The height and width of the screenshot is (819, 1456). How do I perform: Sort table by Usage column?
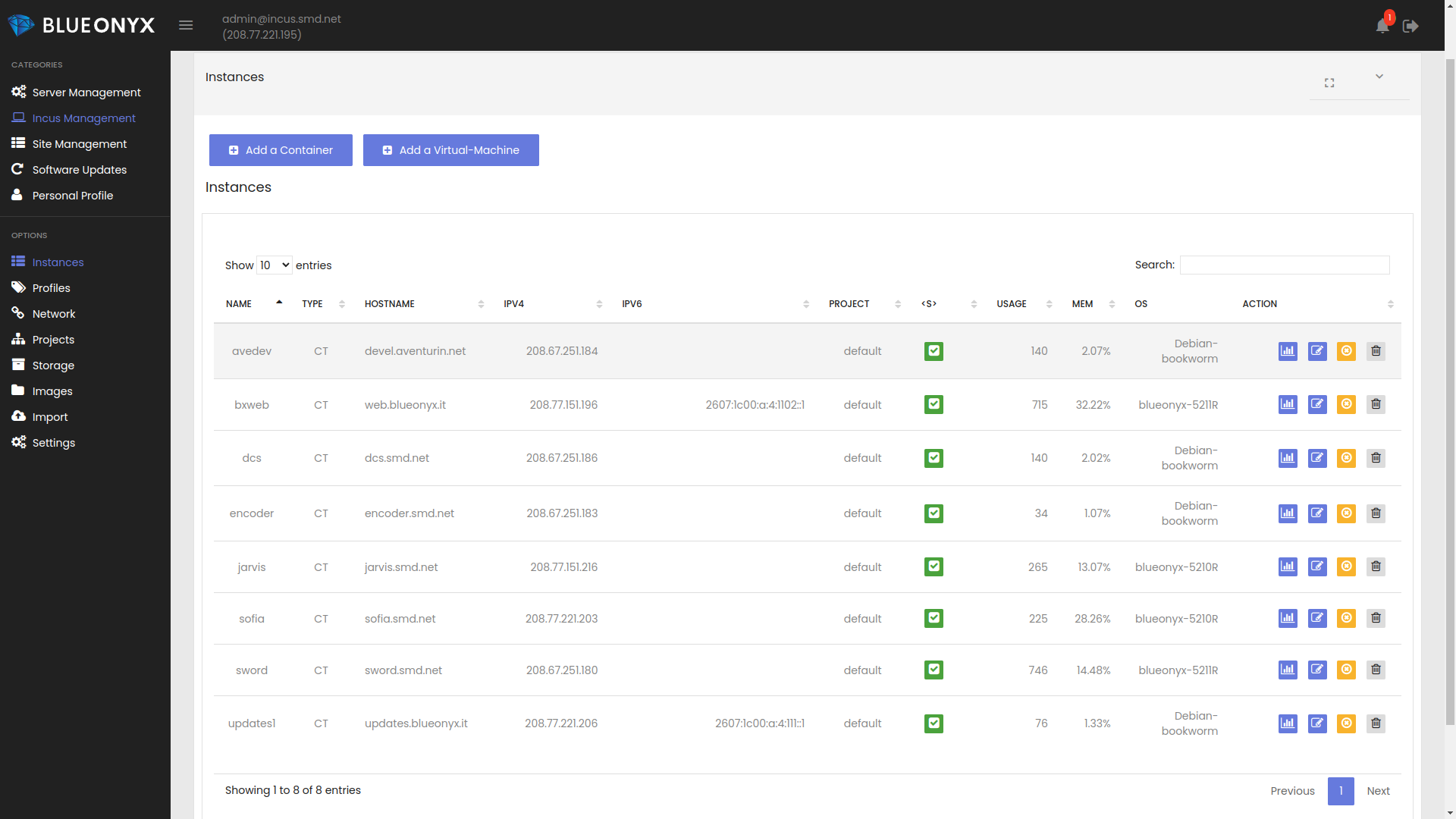[x=1024, y=304]
